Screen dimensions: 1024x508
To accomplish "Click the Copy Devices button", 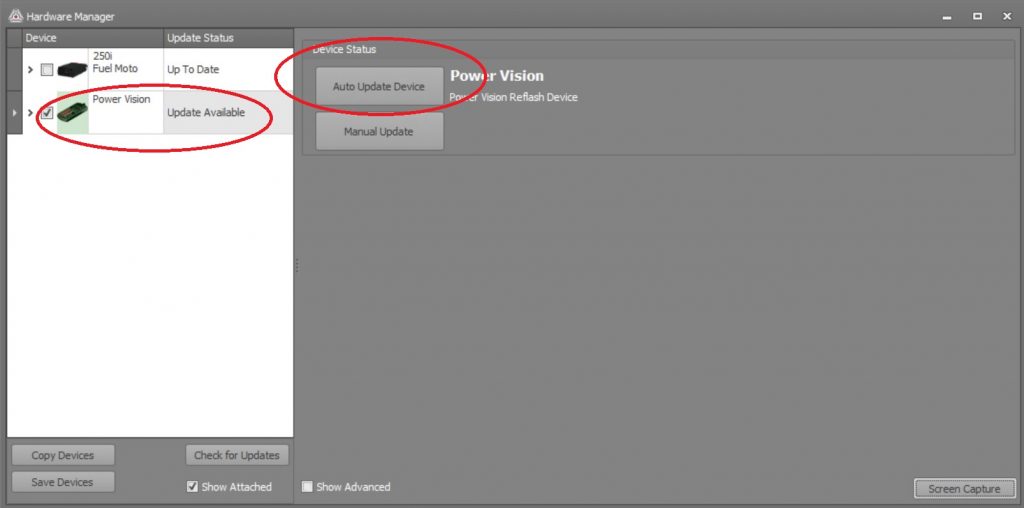I will tap(63, 455).
